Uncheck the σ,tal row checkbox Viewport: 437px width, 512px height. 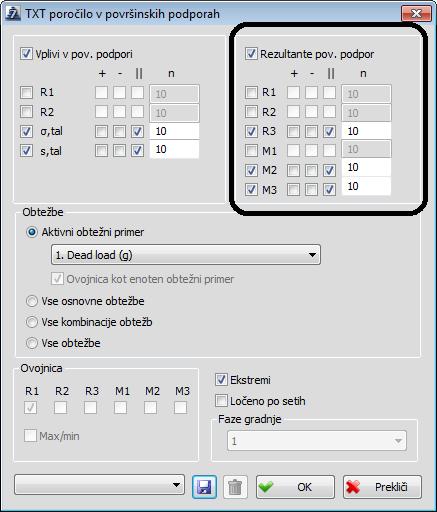(x=26, y=131)
